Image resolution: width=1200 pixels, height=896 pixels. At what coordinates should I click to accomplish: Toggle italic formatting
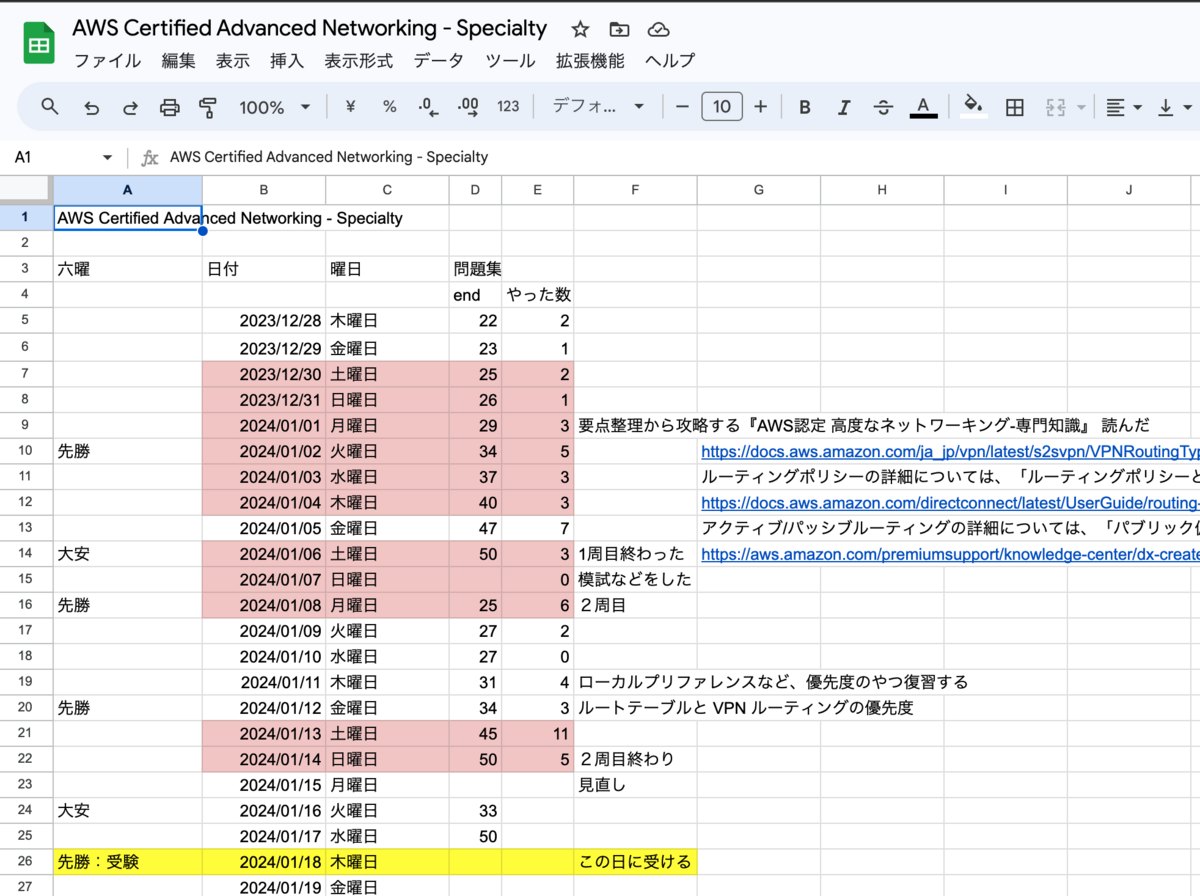[x=844, y=107]
